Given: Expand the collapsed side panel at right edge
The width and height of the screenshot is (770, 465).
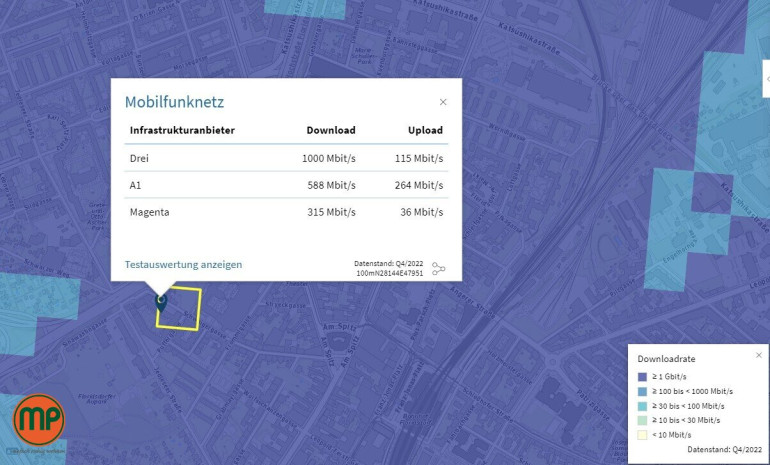Looking at the screenshot, I should (766, 78).
